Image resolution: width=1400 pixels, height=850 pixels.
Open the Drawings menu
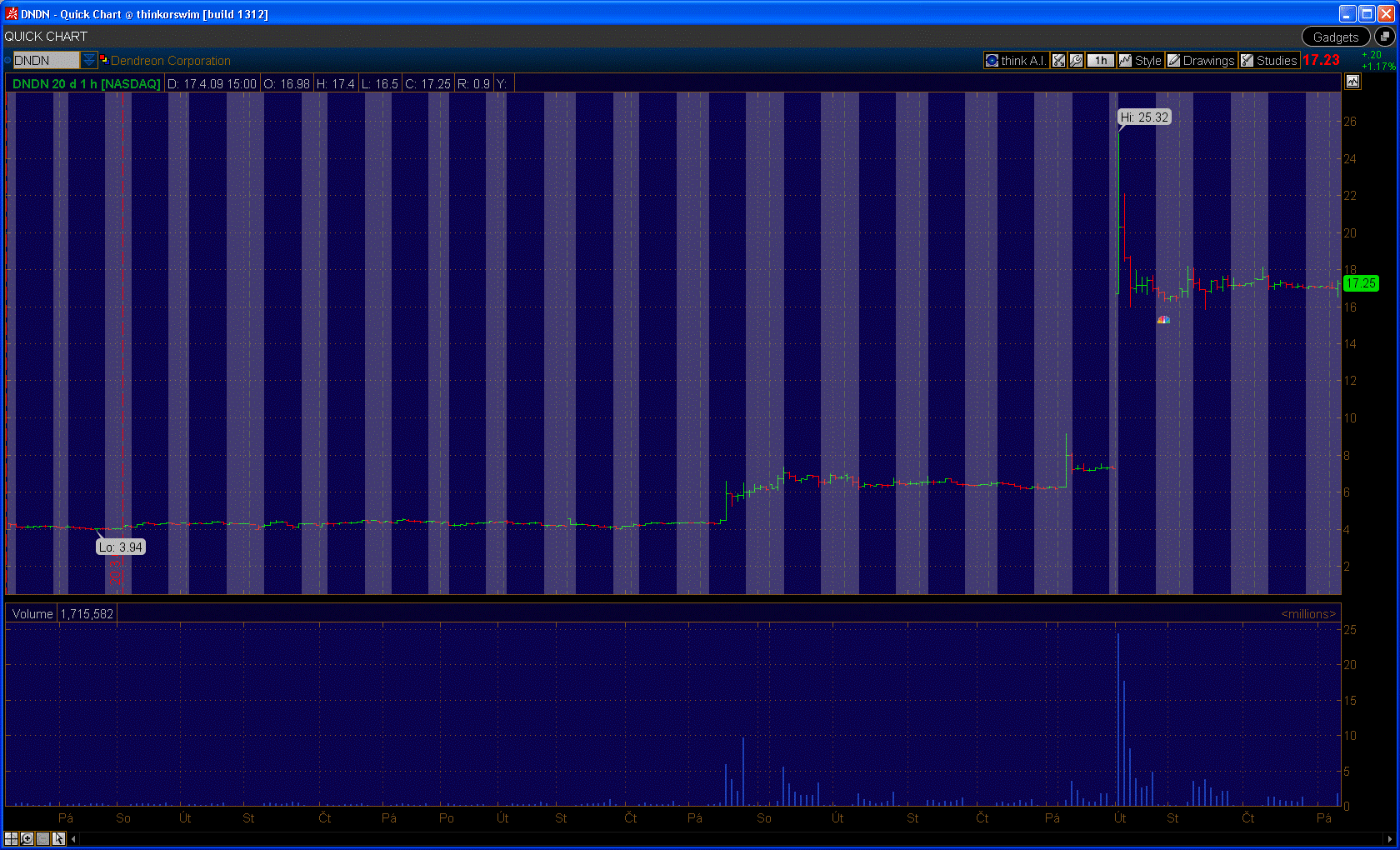(x=1201, y=60)
